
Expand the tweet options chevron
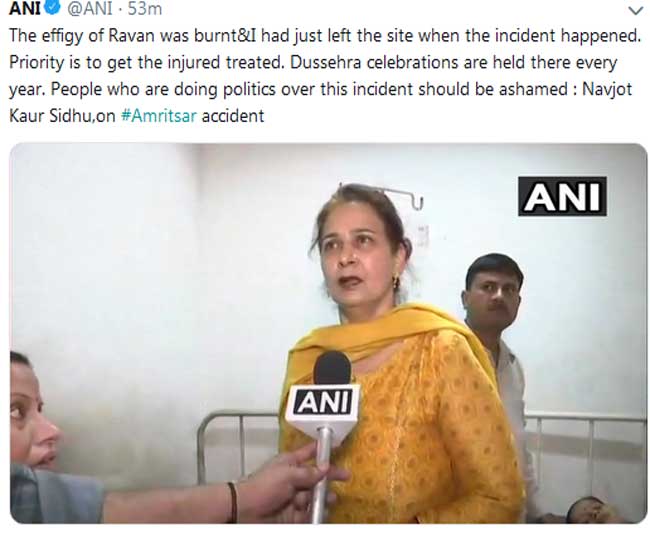[635, 11]
